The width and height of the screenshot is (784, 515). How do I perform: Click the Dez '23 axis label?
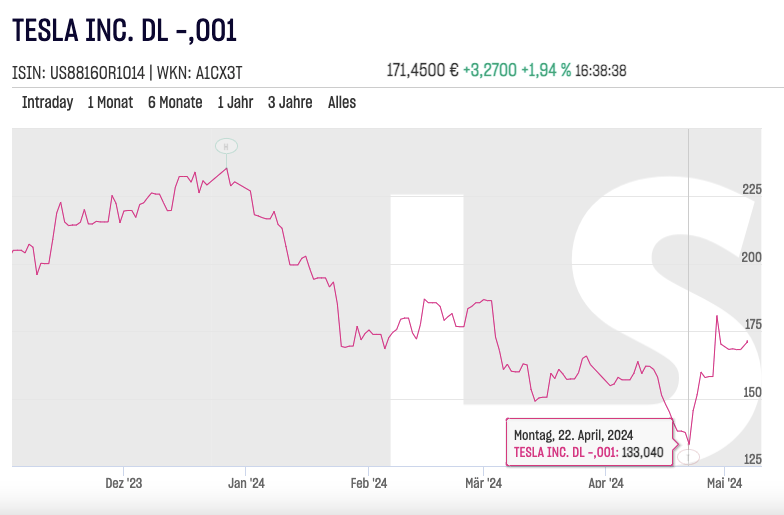click(x=123, y=483)
